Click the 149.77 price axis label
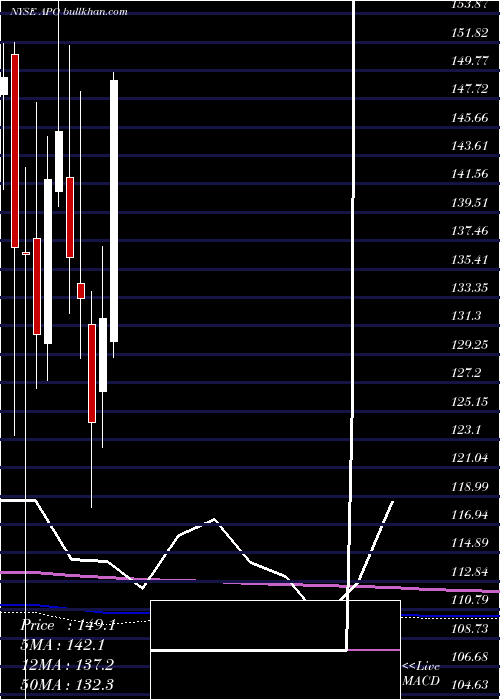 pyautogui.click(x=470, y=62)
